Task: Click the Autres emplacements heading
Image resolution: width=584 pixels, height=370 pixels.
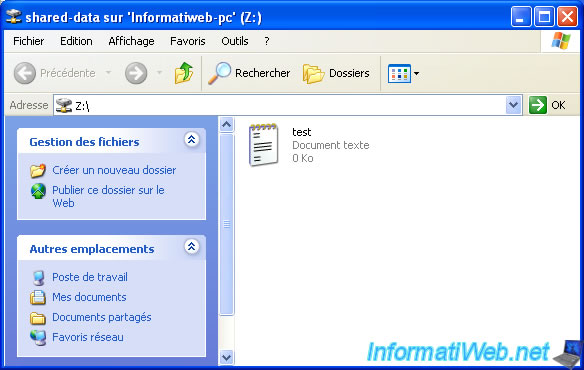Action: pyautogui.click(x=92, y=249)
